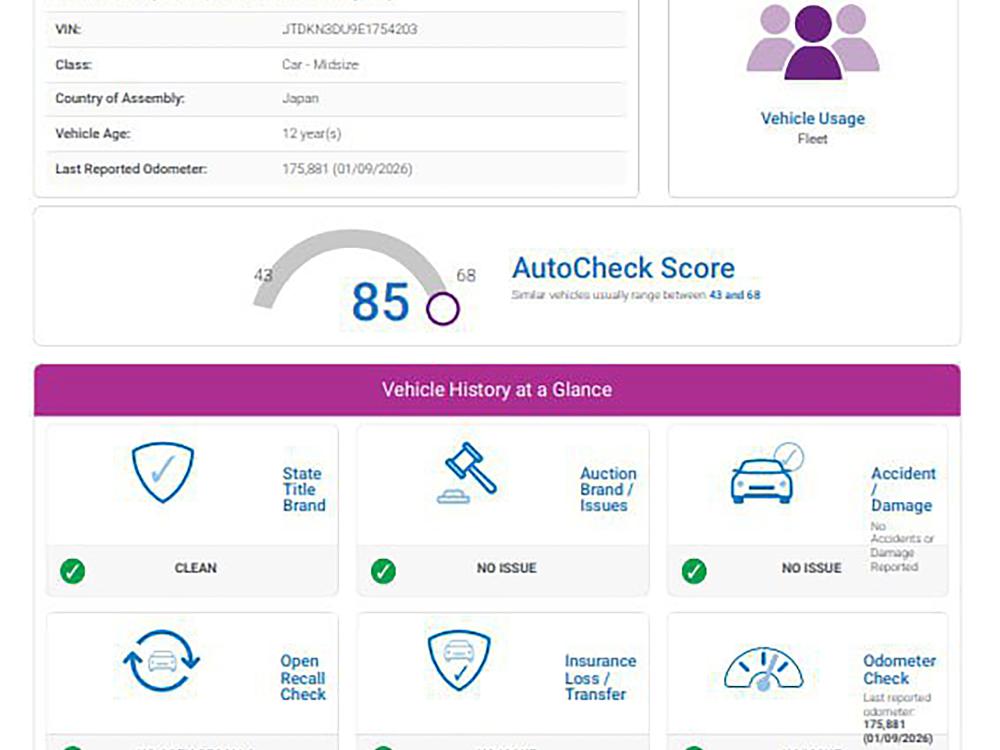
Task: Click the Vehicle History at a Glance header
Action: click(497, 389)
